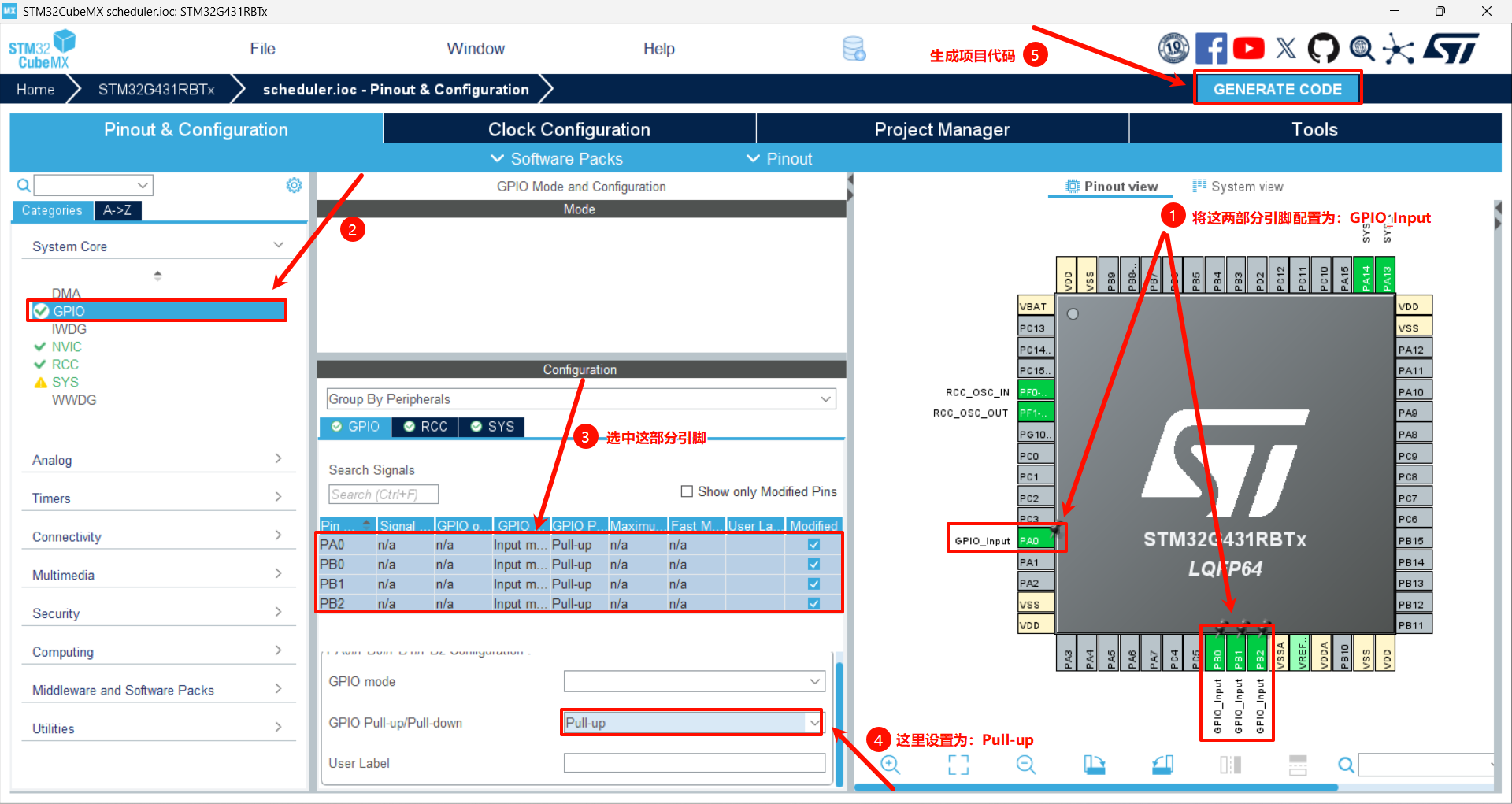The image size is (1512, 804).
Task: Select NVIC in the System Core list
Action: point(66,346)
